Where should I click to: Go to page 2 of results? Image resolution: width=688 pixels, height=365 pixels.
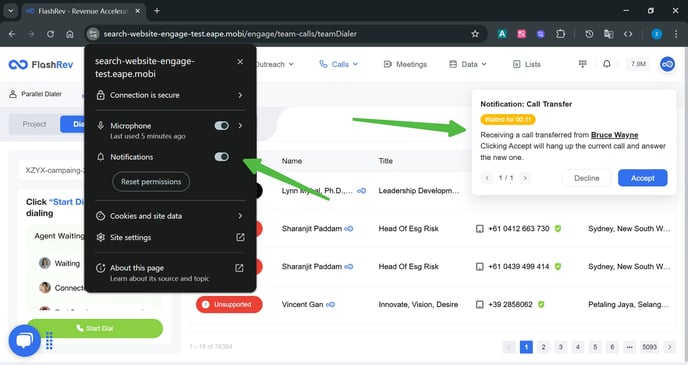tap(543, 347)
